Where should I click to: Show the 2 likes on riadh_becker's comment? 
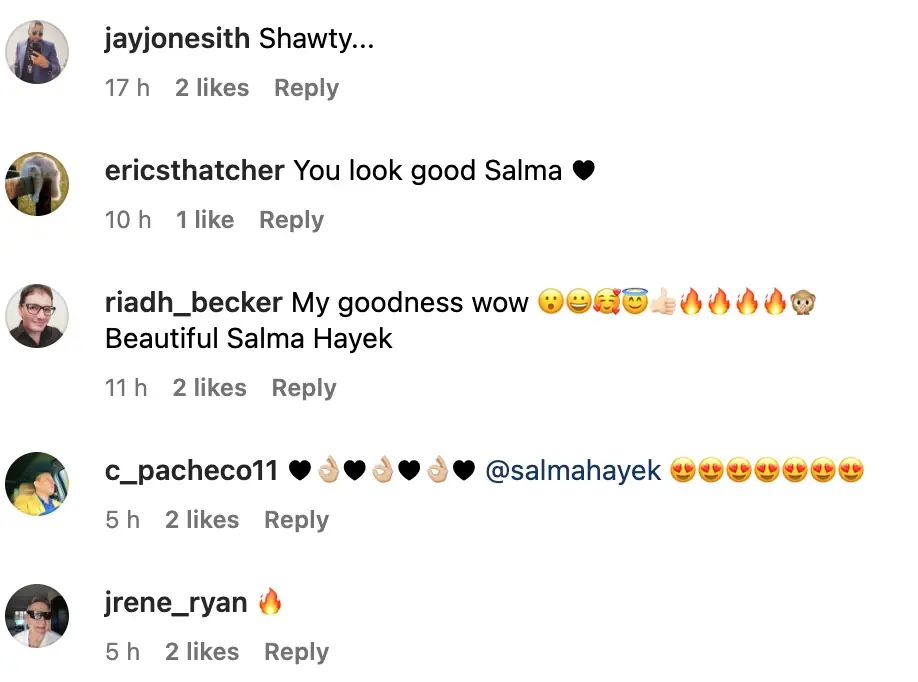[x=210, y=388]
